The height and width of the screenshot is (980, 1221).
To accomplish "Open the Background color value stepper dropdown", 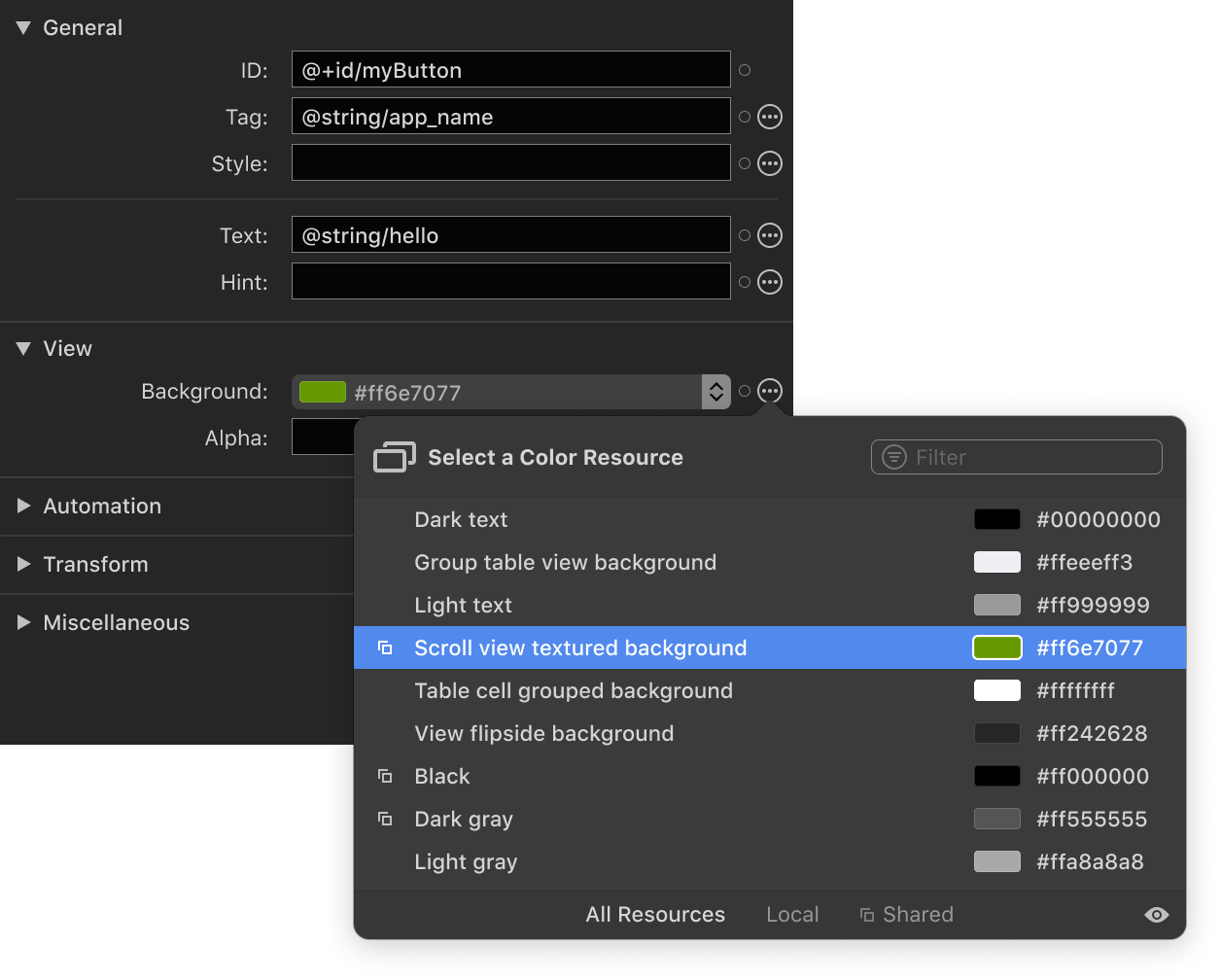I will [x=715, y=391].
